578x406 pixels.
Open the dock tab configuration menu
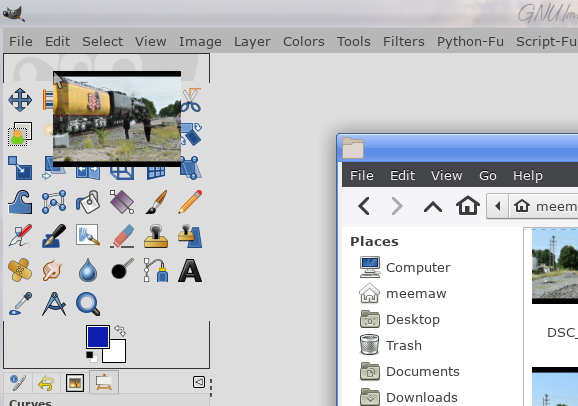click(x=199, y=382)
